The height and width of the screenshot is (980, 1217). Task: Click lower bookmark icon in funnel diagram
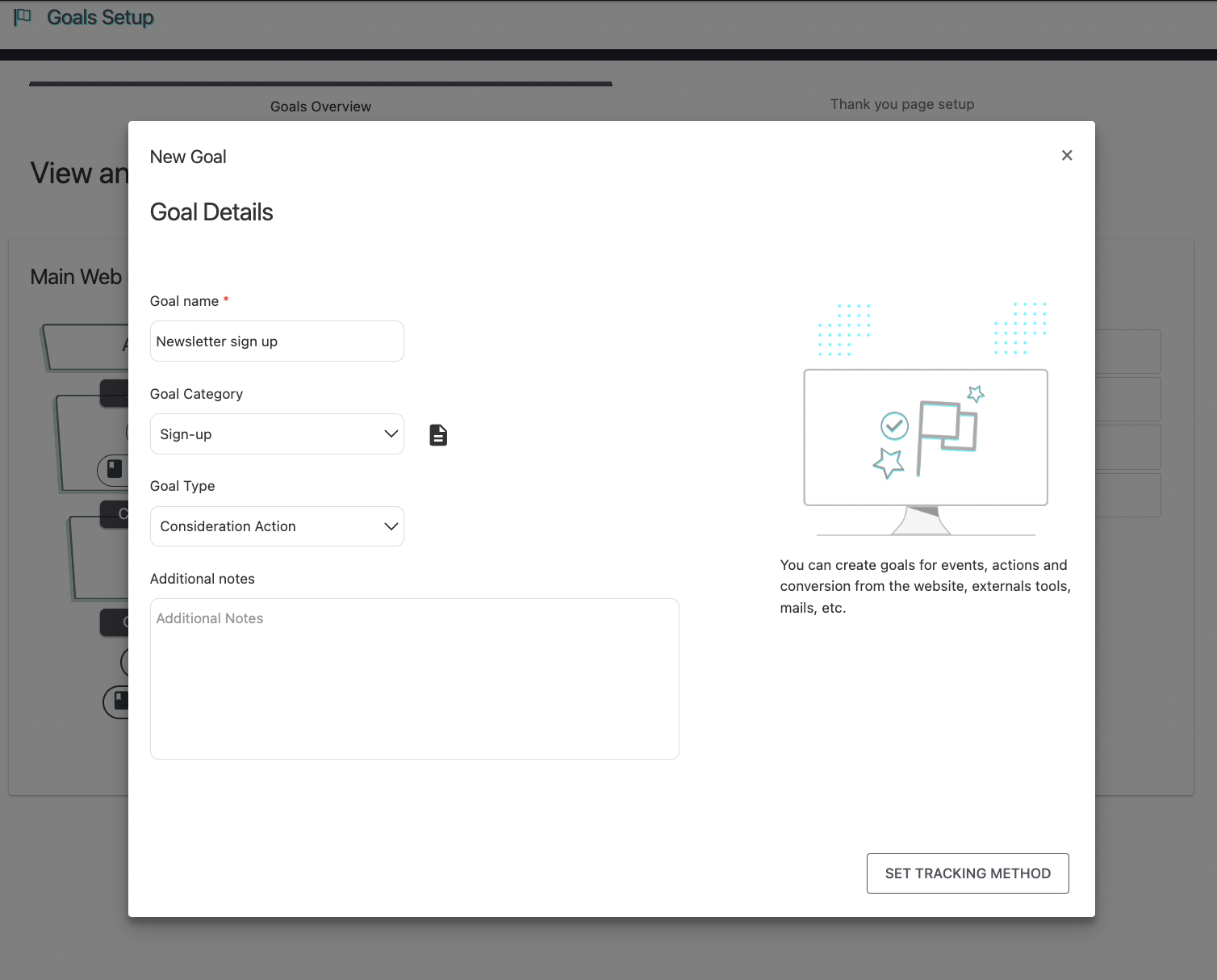(x=120, y=701)
